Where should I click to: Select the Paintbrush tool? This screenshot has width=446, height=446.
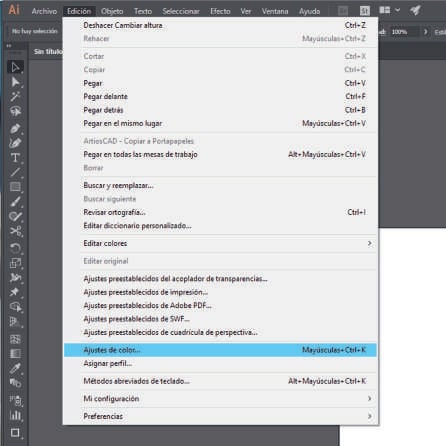pyautogui.click(x=15, y=202)
